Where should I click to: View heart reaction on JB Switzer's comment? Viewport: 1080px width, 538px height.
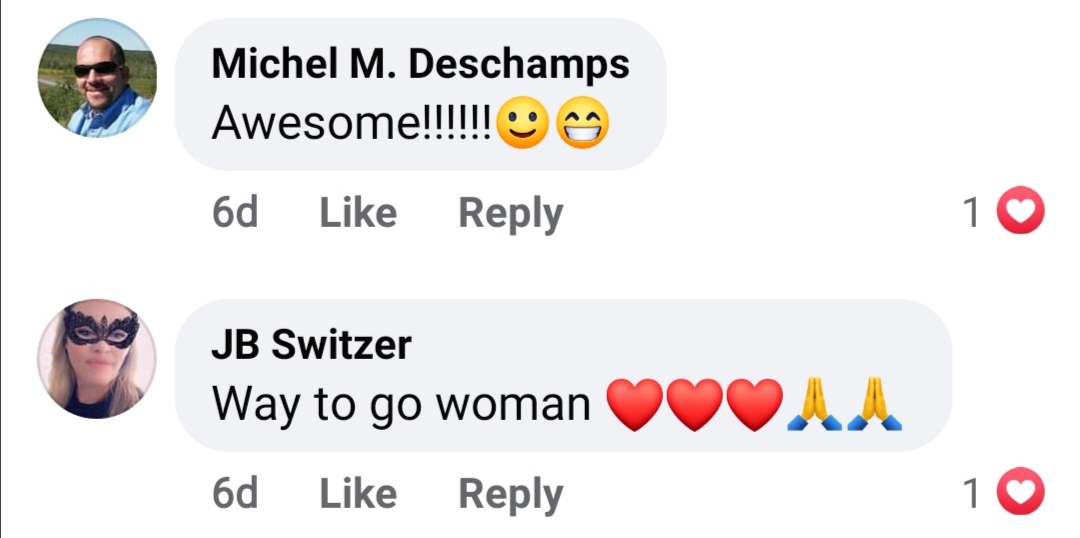coord(1021,494)
